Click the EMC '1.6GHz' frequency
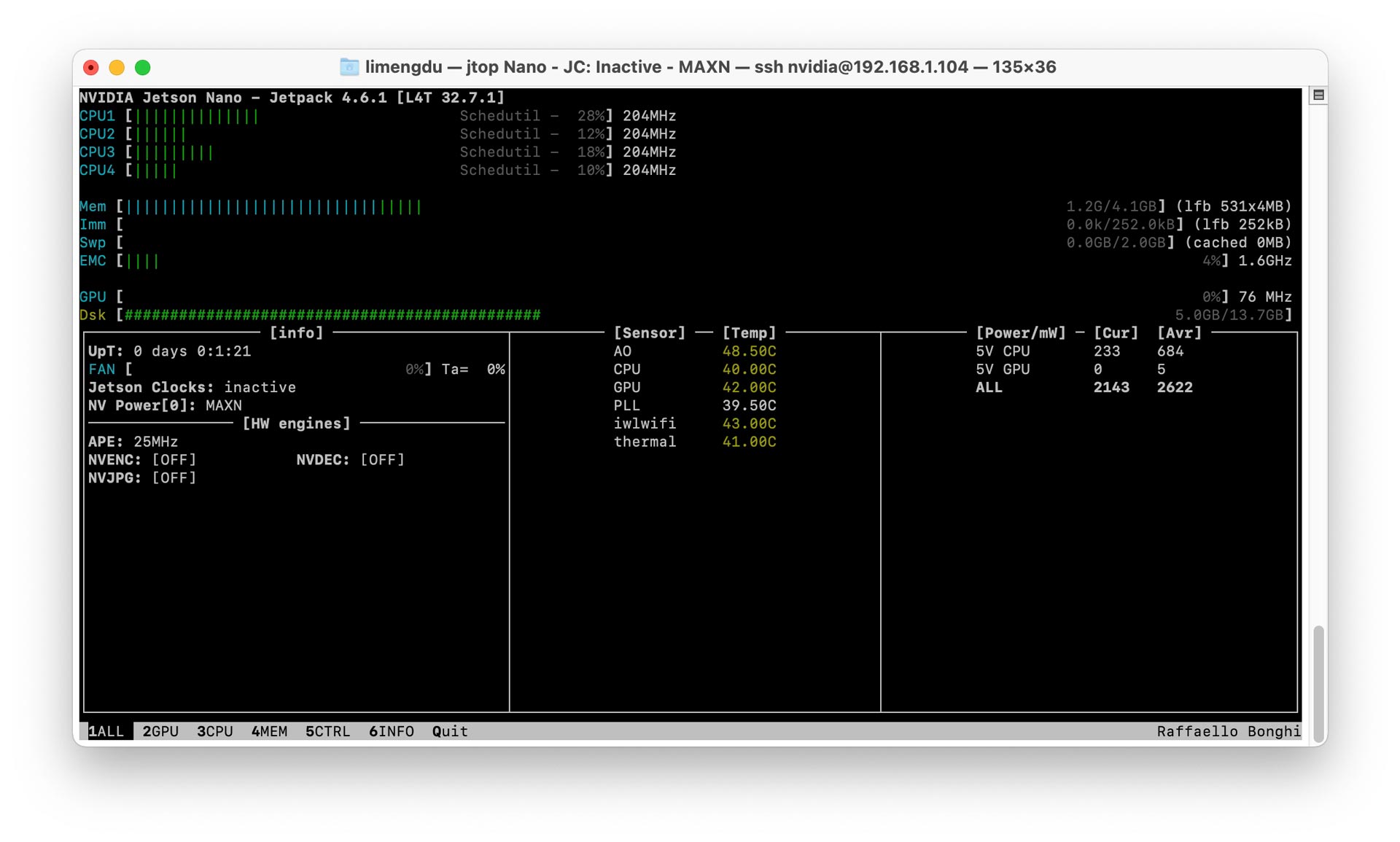Viewport: 1400px width, 842px height. point(1265,261)
